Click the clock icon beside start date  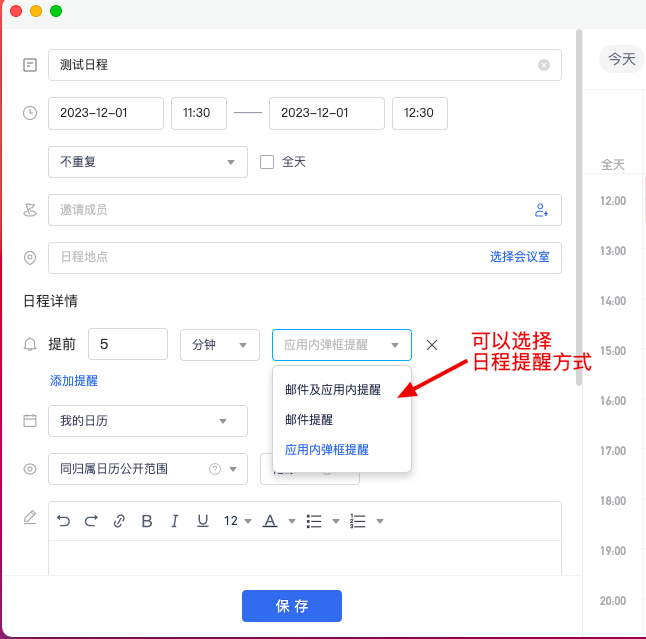point(30,113)
